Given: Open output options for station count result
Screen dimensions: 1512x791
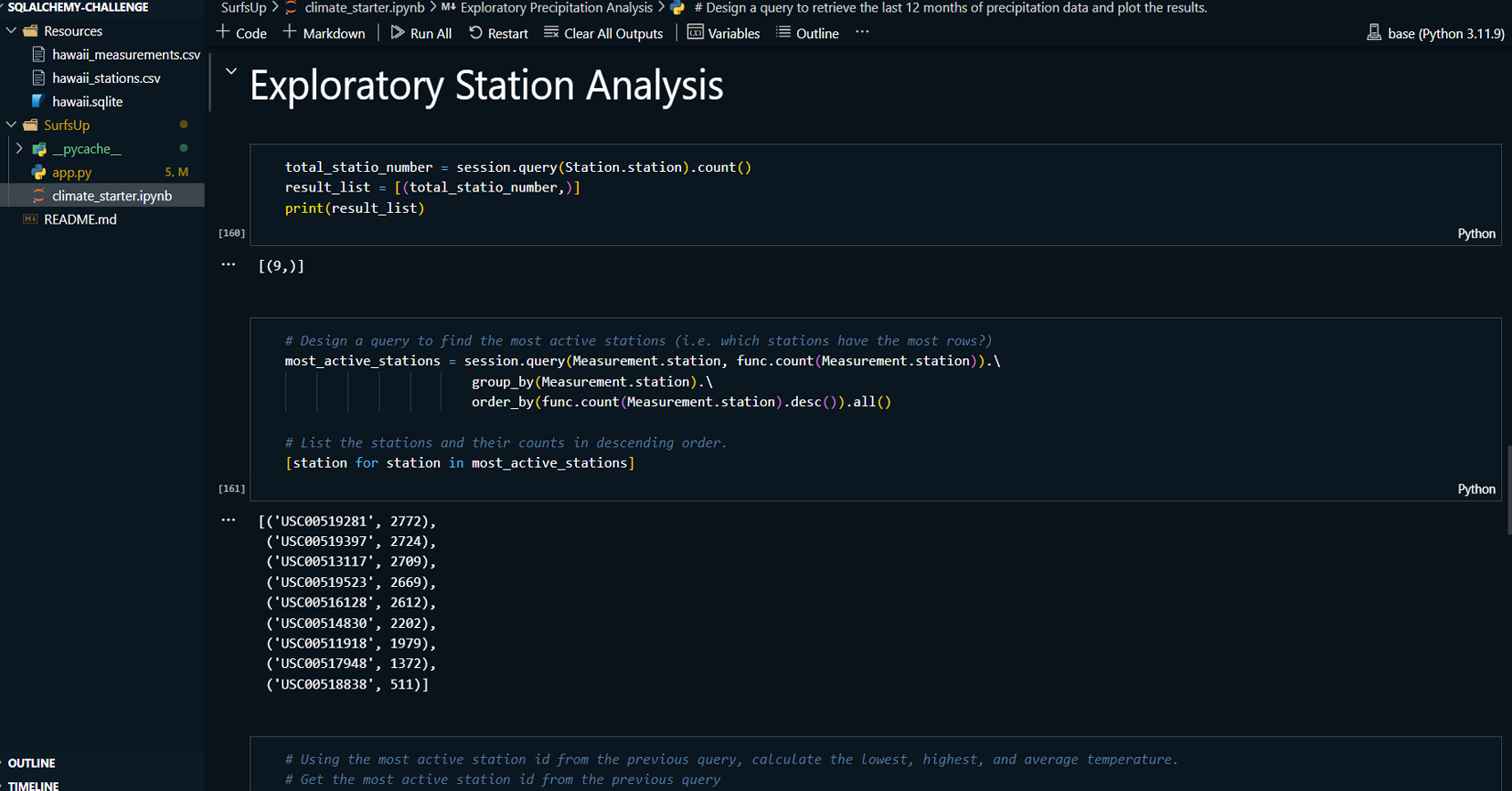Looking at the screenshot, I should [x=228, y=265].
